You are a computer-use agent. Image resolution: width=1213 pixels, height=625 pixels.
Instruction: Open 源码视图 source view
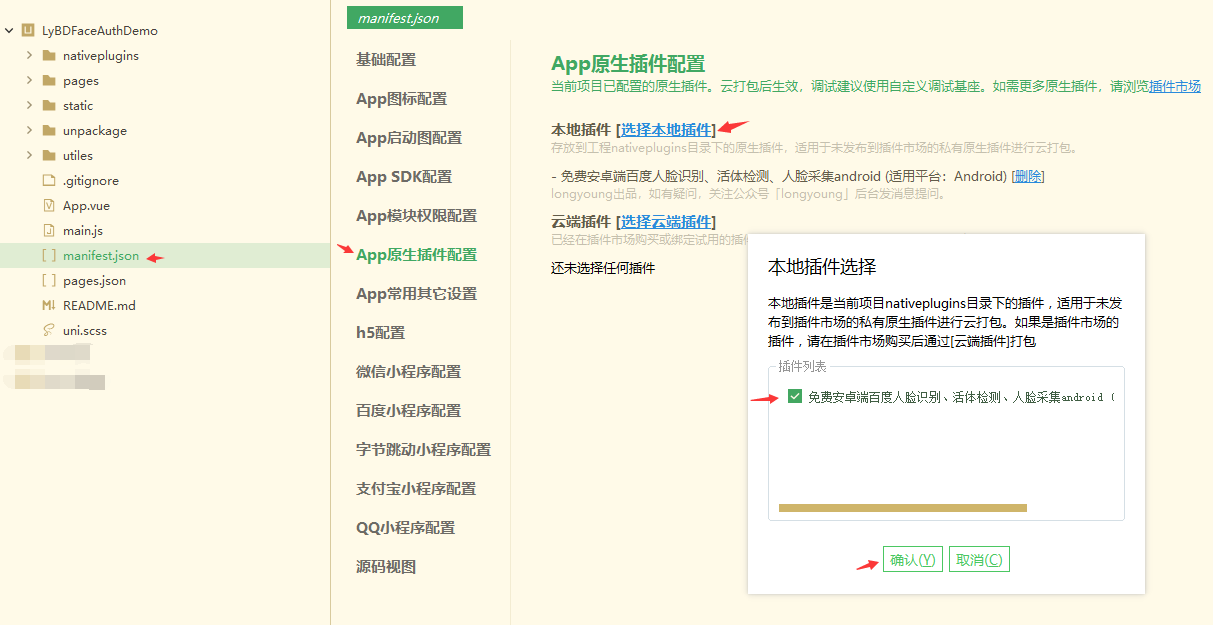(386, 567)
